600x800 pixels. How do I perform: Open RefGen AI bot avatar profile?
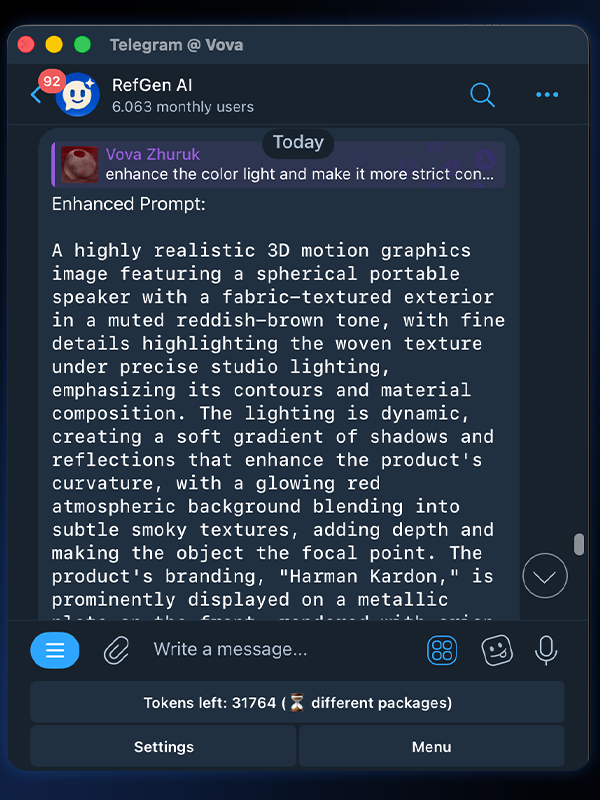78,95
